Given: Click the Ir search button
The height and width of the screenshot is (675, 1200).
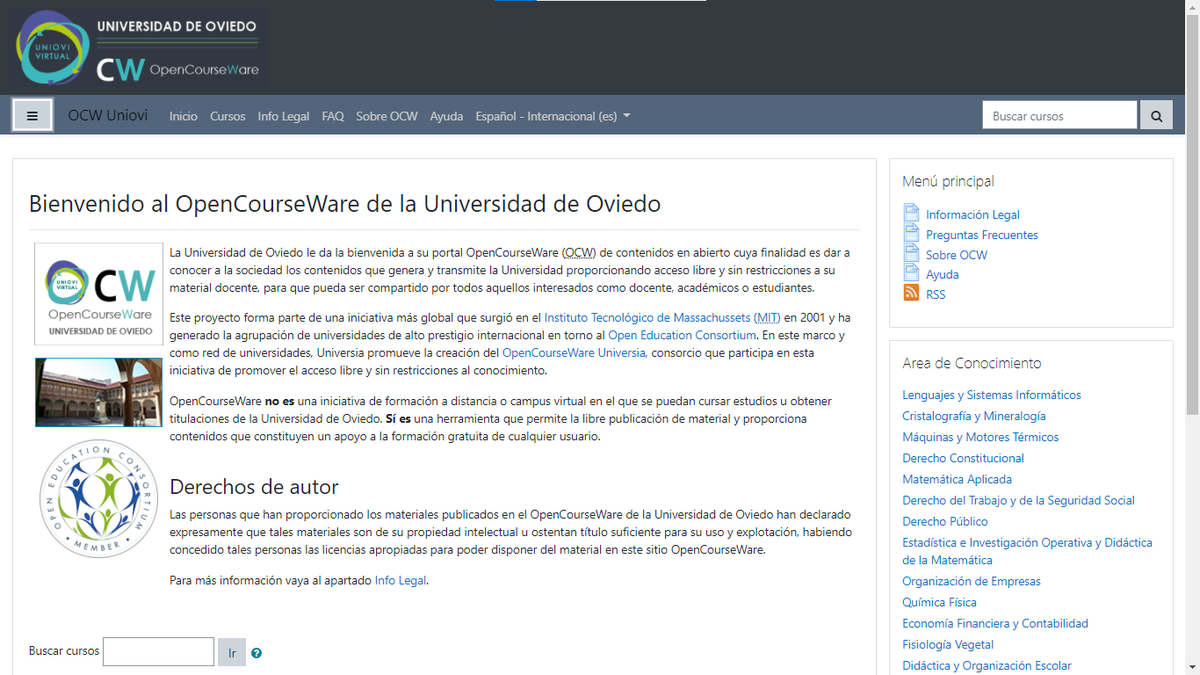Looking at the screenshot, I should (232, 652).
